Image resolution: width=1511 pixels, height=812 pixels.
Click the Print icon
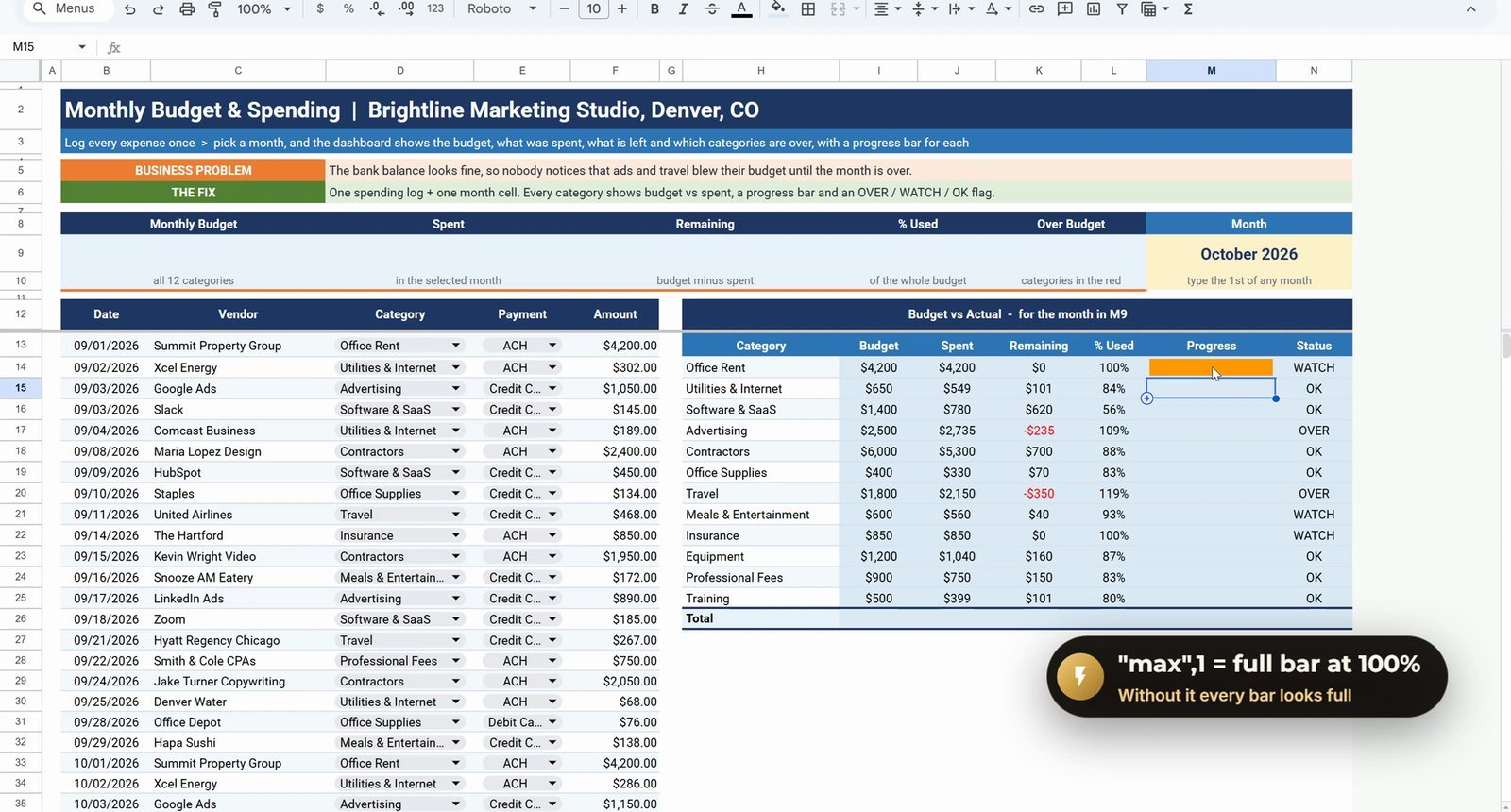tap(187, 9)
